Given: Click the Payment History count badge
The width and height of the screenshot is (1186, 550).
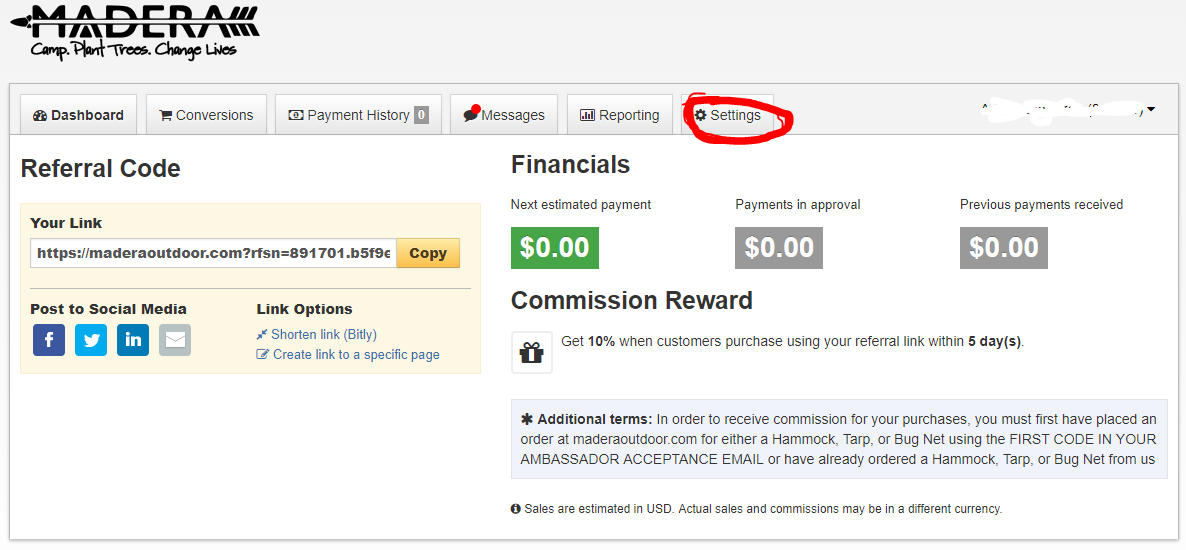Looking at the screenshot, I should pyautogui.click(x=421, y=115).
